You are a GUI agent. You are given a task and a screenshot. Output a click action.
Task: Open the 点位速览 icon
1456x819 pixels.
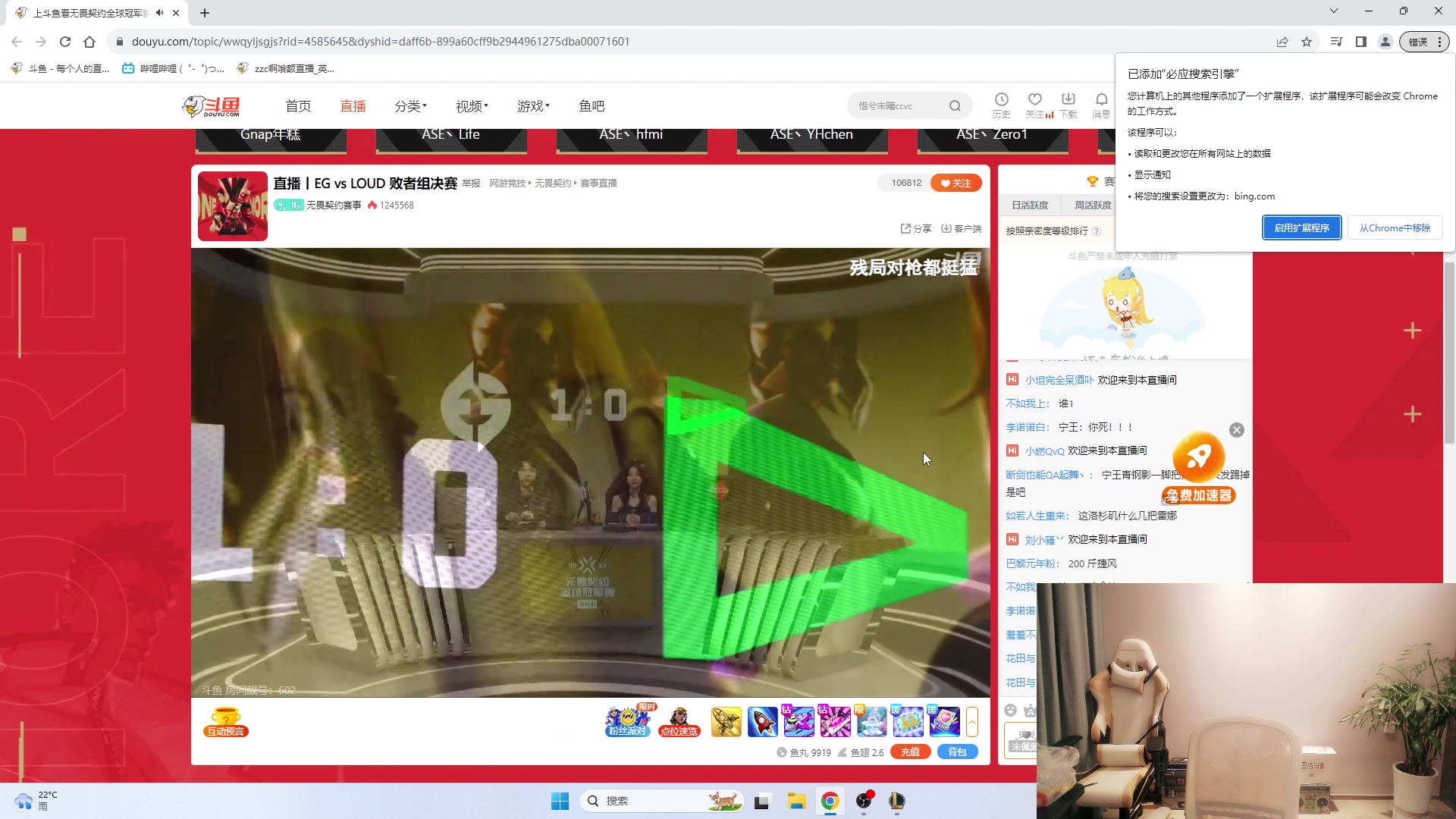click(x=679, y=721)
